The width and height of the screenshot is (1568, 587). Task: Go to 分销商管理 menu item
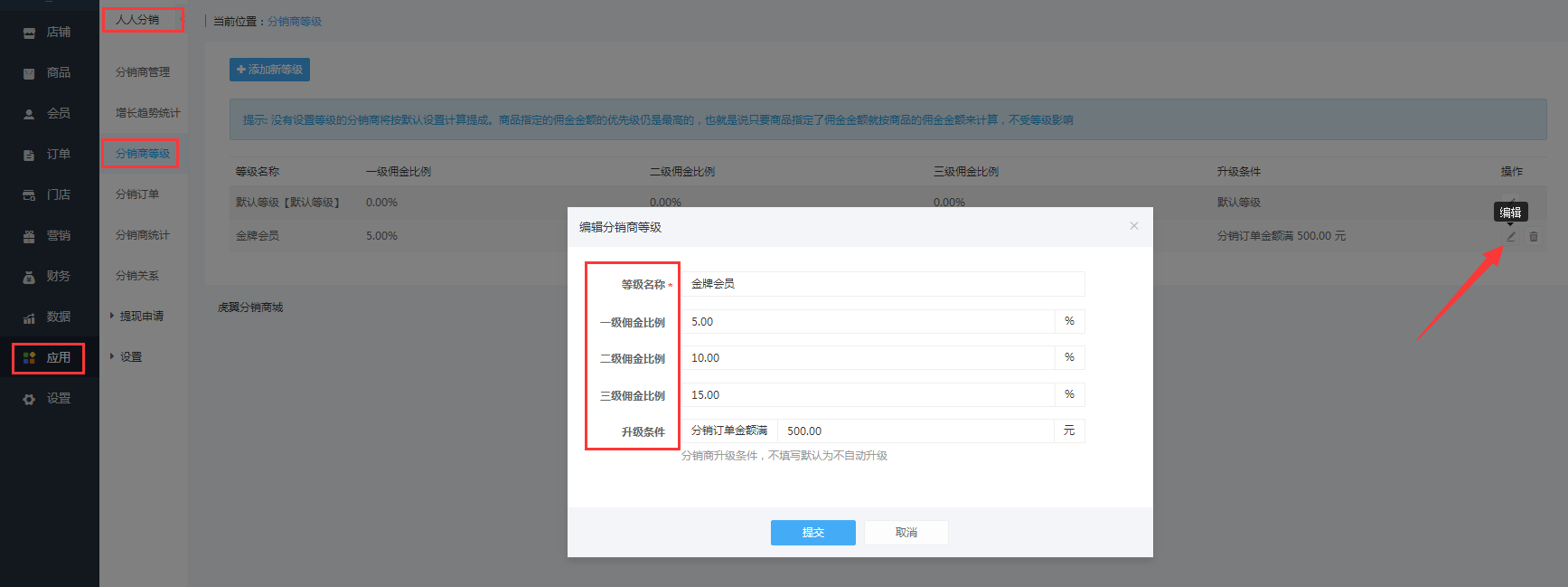click(143, 71)
